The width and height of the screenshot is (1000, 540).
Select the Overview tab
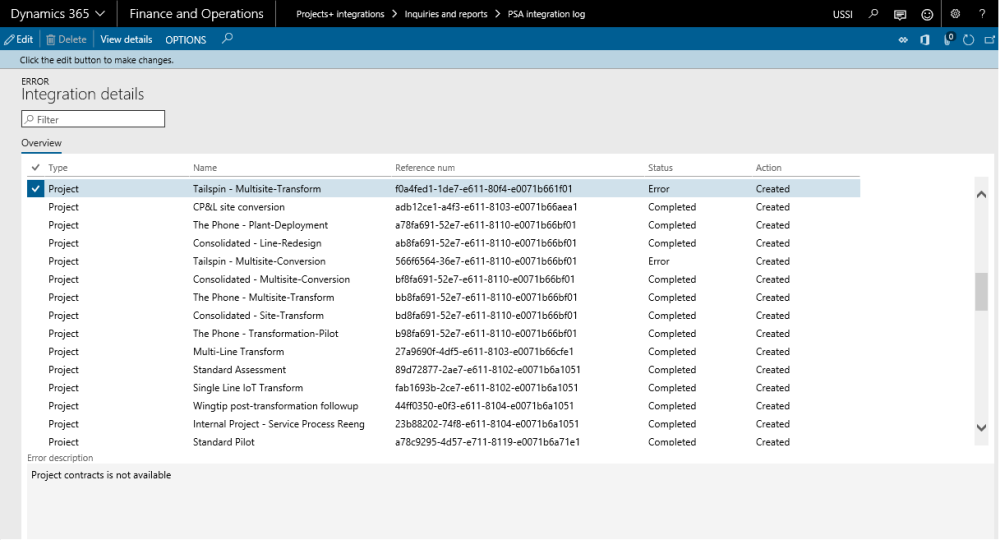[x=41, y=143]
